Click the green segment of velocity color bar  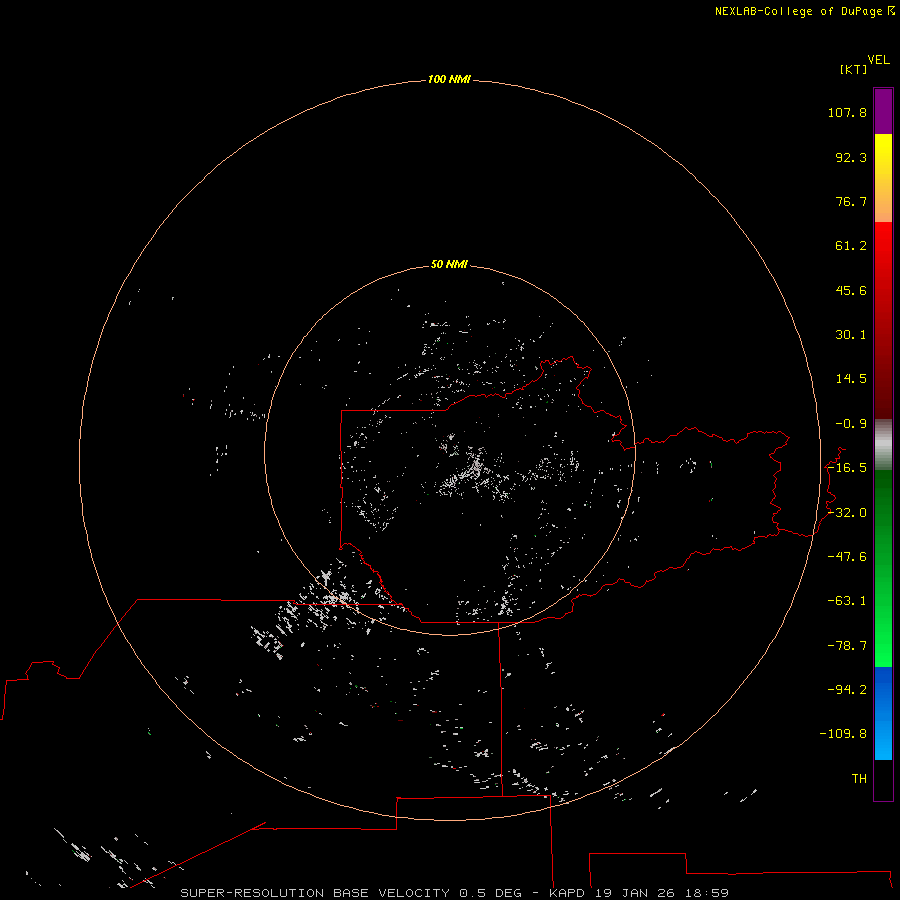tap(883, 568)
